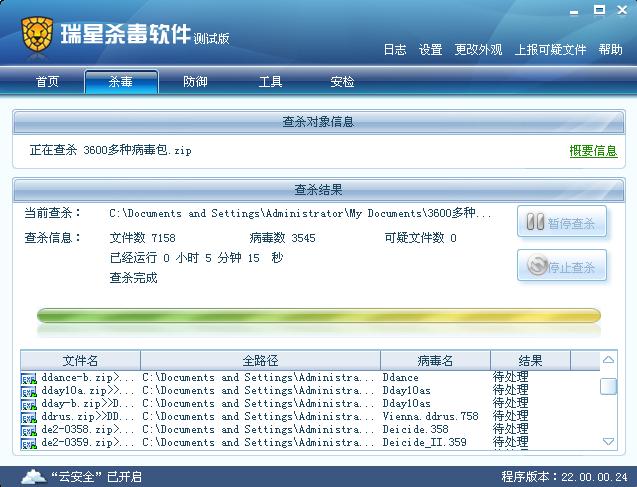This screenshot has width=637, height=487.
Task: Click virus name Ddance
Action: 400,378
